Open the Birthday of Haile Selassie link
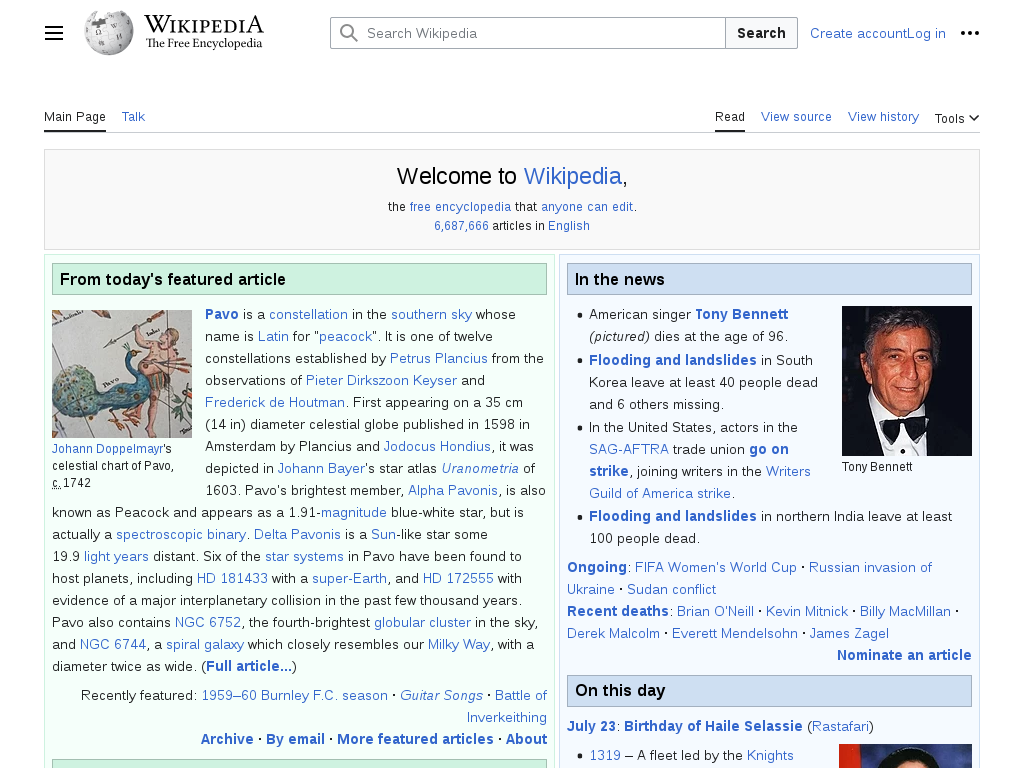 pos(713,726)
